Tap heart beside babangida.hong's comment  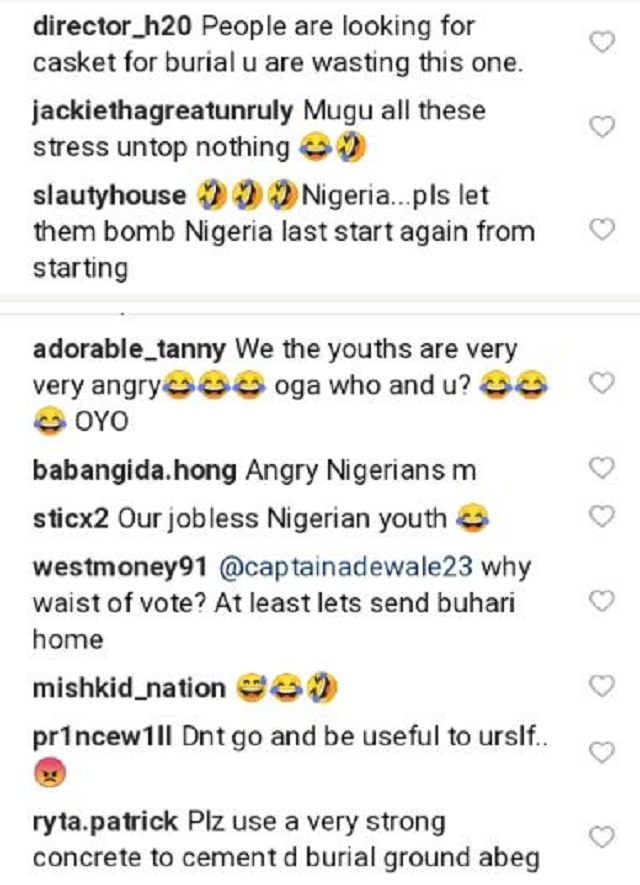point(600,467)
